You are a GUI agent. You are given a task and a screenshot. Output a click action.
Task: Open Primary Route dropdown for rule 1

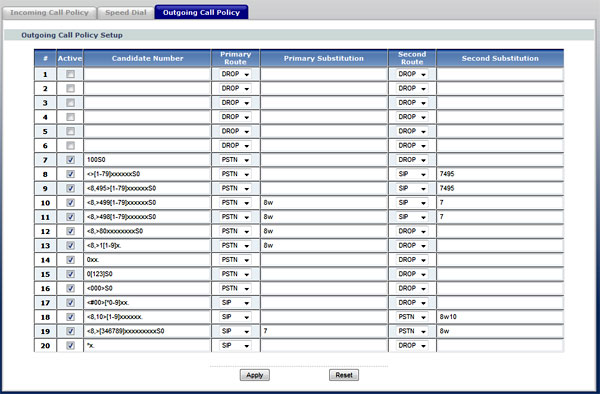[235, 74]
